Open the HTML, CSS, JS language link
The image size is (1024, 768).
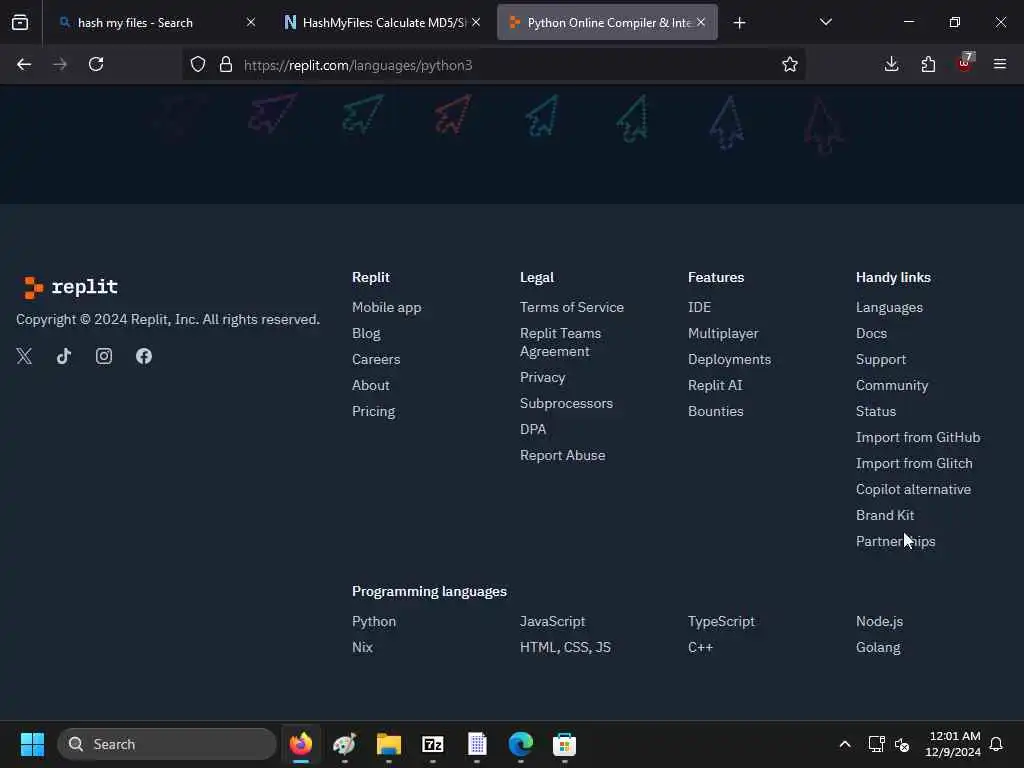pyautogui.click(x=565, y=647)
